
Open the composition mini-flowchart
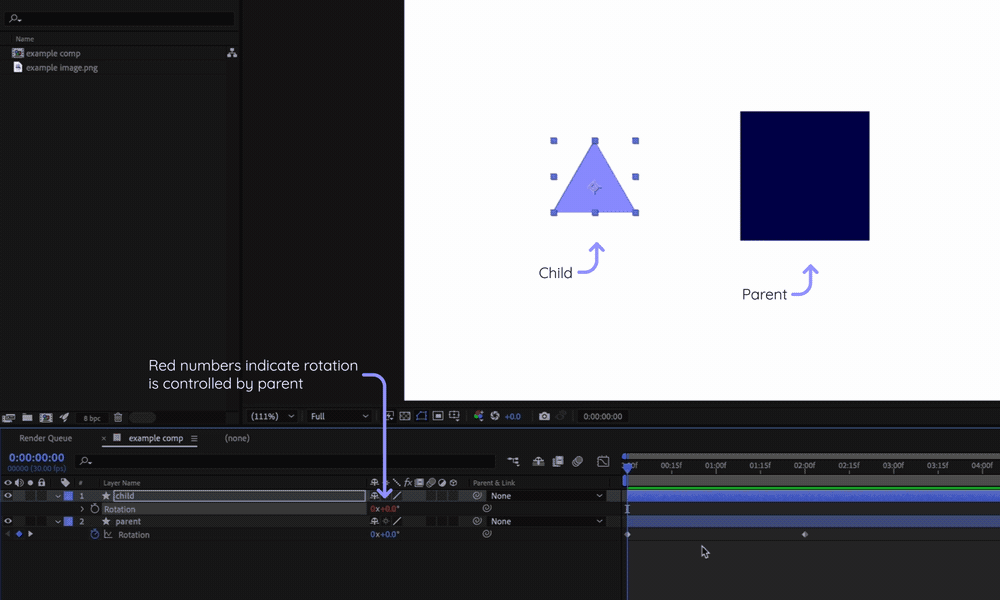coord(513,461)
